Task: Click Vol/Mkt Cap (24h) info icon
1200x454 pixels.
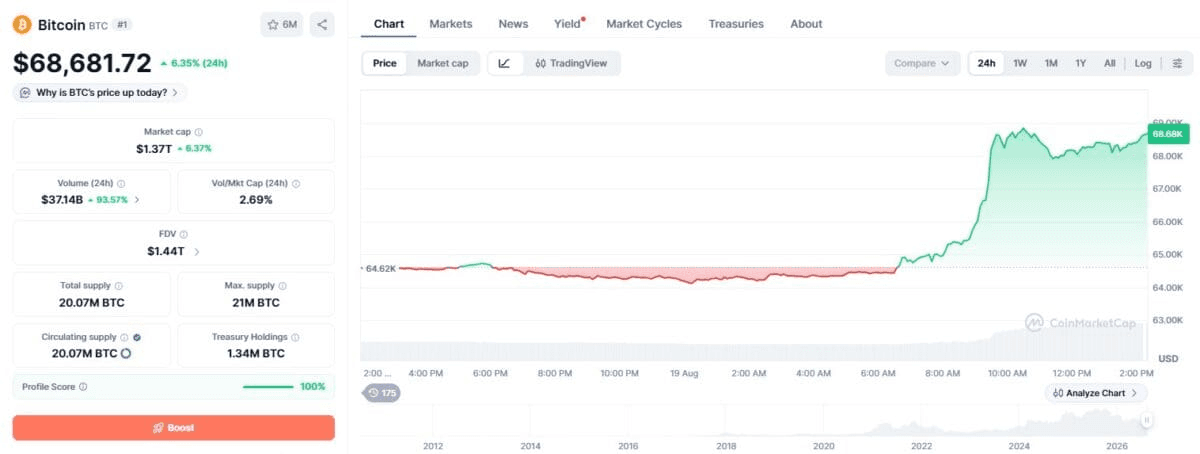Action: pyautogui.click(x=296, y=184)
